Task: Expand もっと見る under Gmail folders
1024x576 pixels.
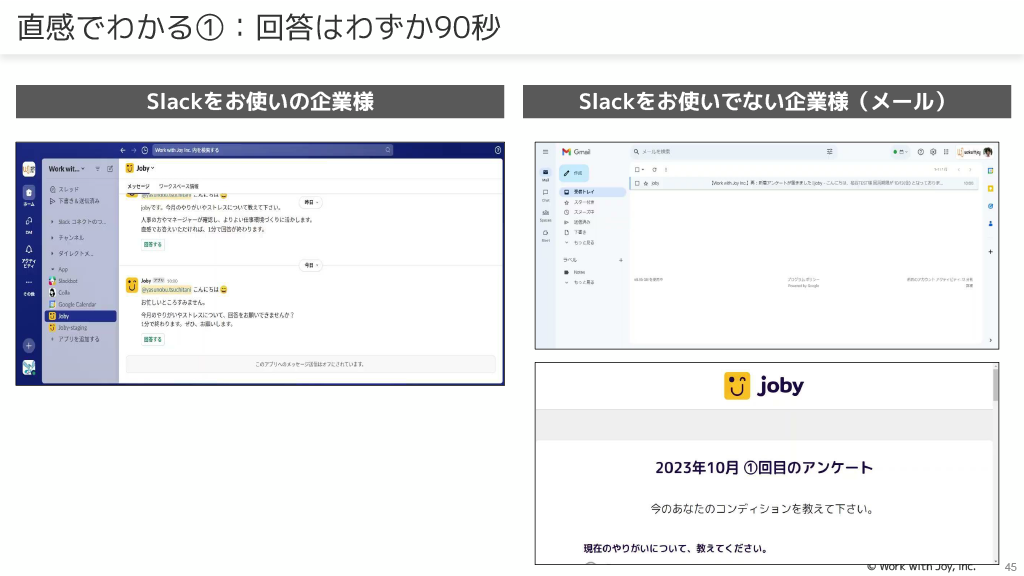Action: [583, 241]
